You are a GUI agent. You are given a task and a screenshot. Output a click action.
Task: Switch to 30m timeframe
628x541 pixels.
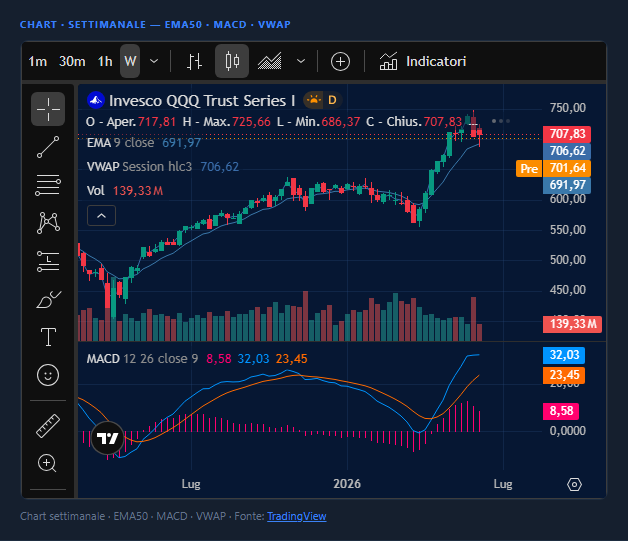click(x=72, y=61)
